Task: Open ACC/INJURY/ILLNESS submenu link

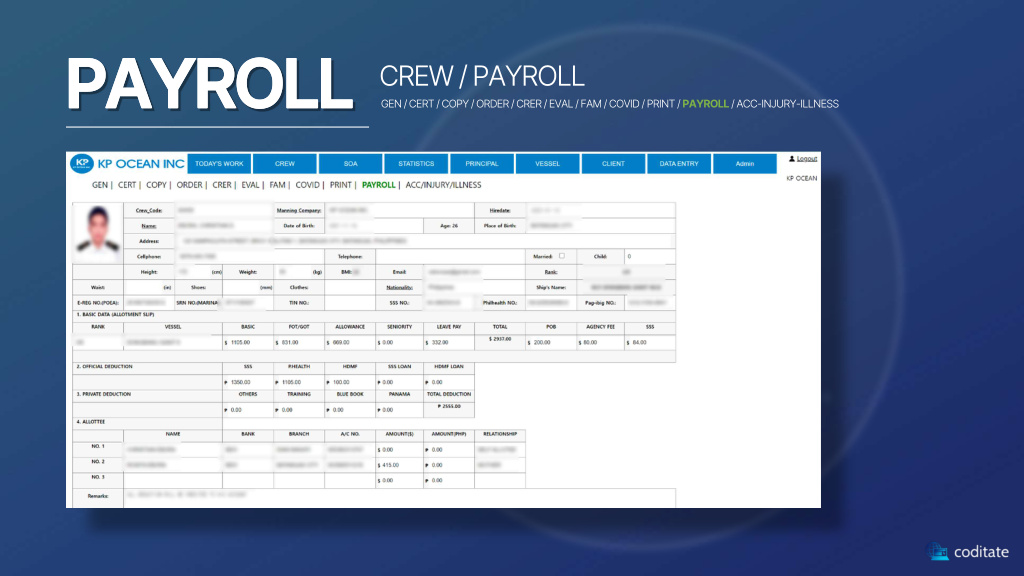Action: click(x=443, y=185)
